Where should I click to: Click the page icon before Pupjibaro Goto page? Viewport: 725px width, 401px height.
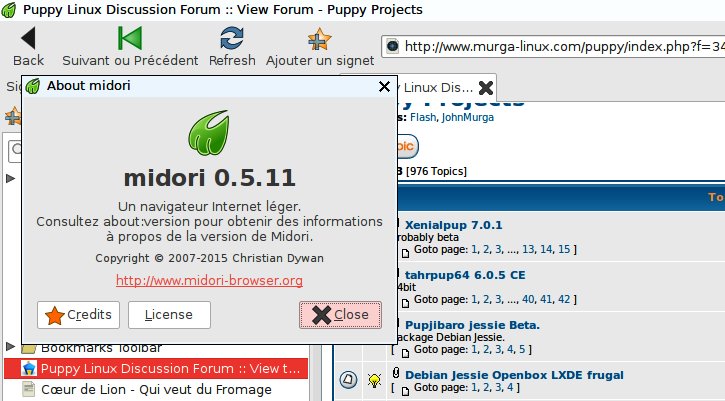[x=406, y=353]
